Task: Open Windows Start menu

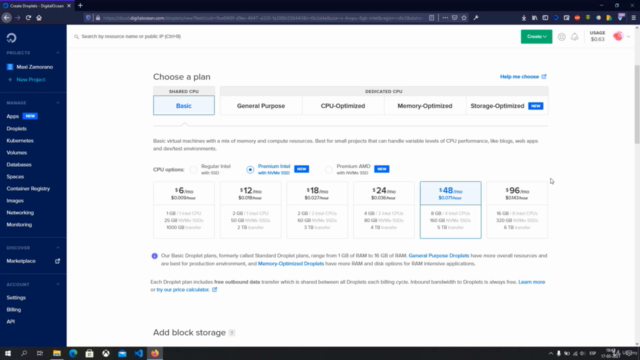Action: pyautogui.click(x=8, y=353)
